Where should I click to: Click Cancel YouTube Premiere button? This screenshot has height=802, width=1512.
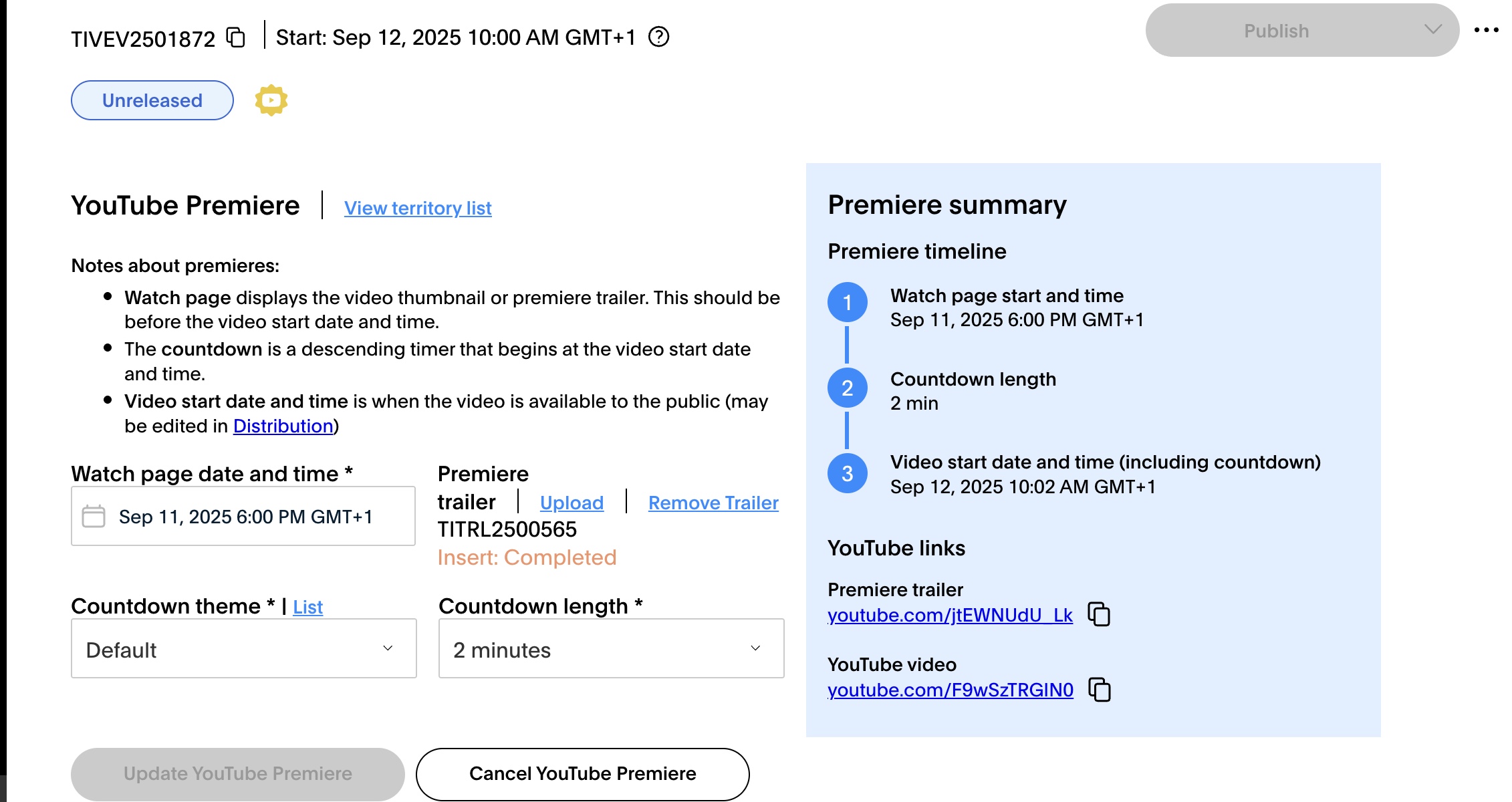583,774
